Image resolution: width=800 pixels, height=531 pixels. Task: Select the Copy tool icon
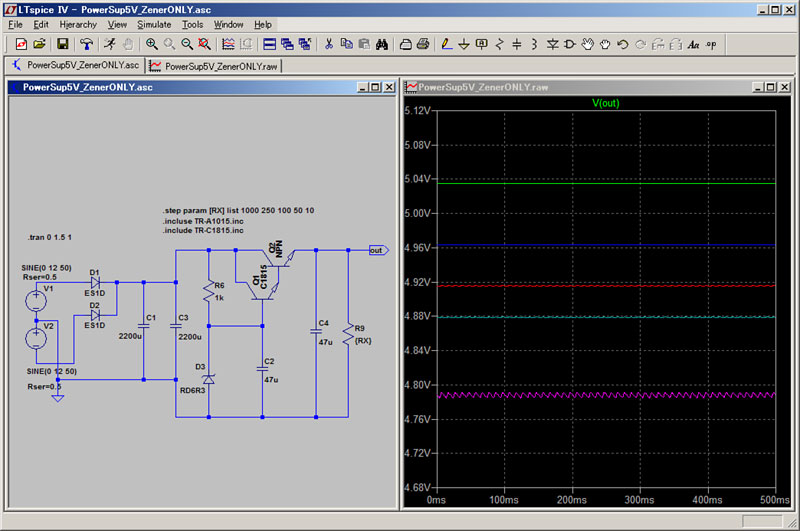click(x=346, y=44)
